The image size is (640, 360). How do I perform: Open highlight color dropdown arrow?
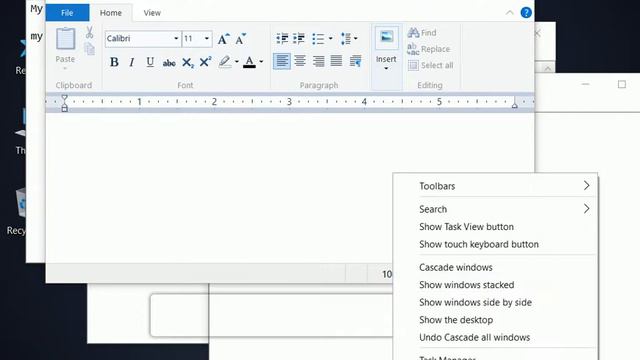point(237,62)
